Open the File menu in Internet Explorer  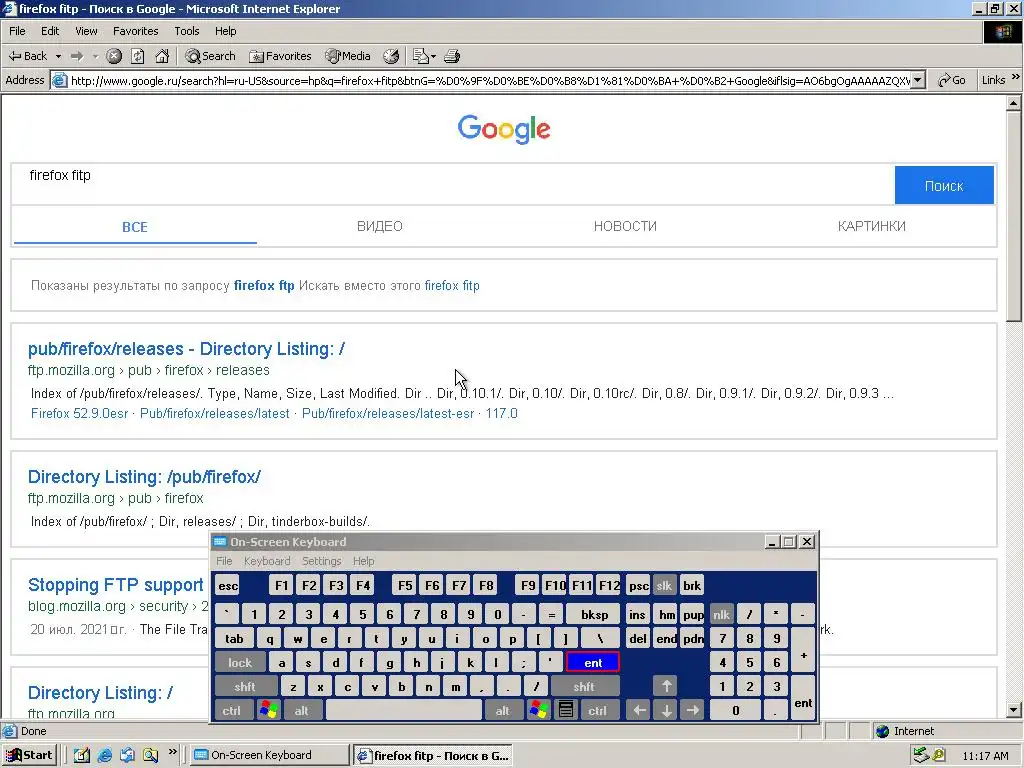(x=17, y=31)
